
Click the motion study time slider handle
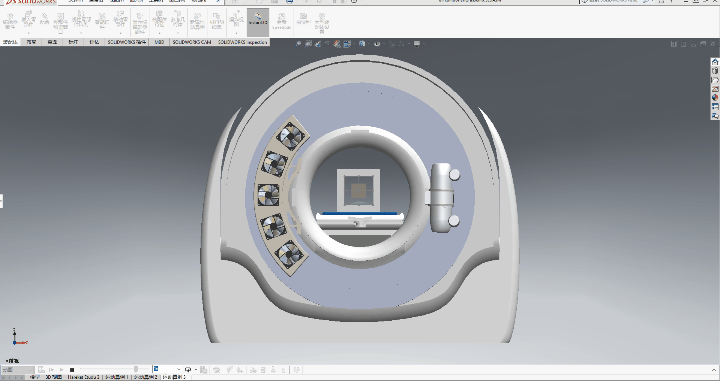(136, 369)
